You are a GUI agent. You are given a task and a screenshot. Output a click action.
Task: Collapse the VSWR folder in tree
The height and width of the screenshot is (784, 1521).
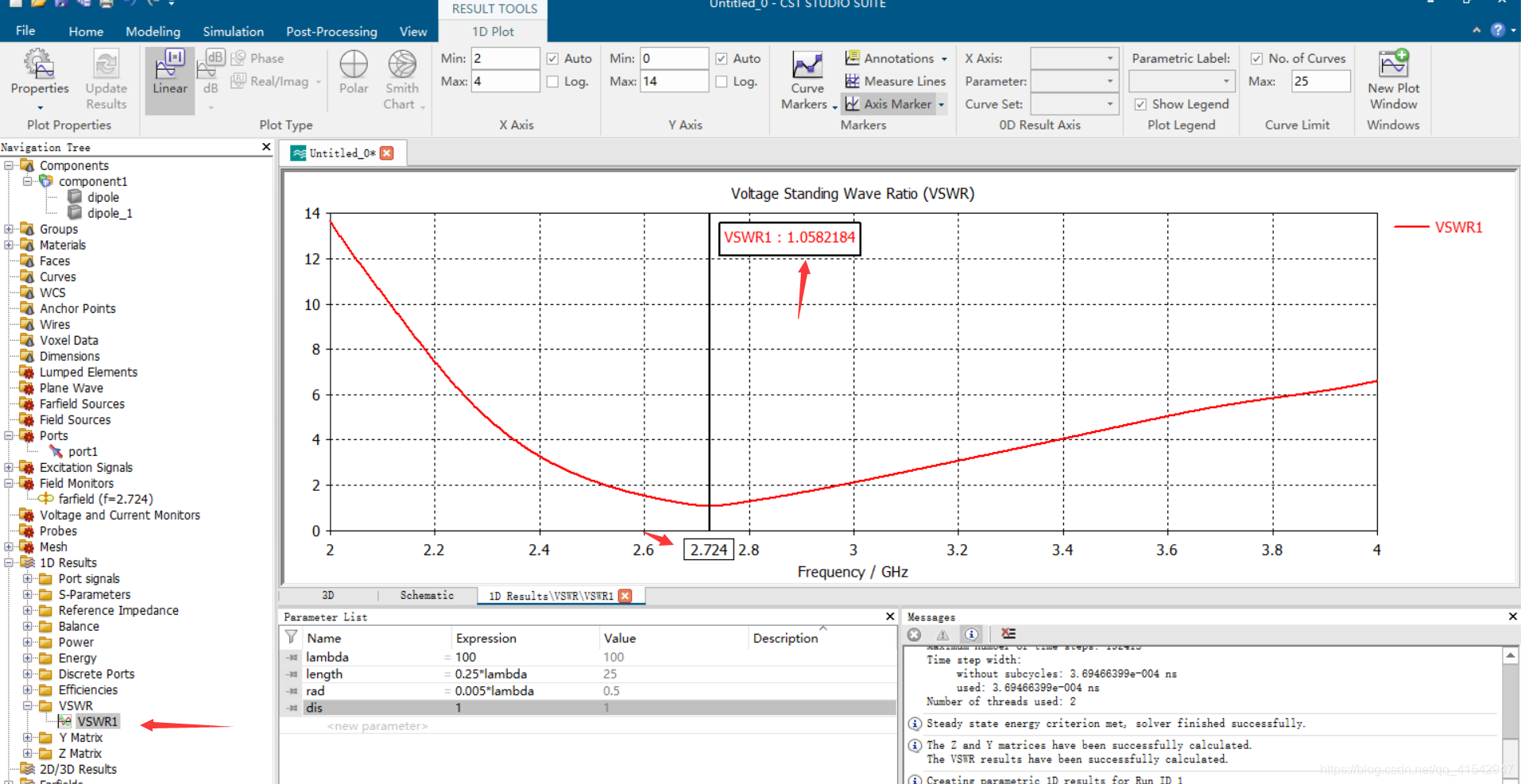(x=28, y=705)
